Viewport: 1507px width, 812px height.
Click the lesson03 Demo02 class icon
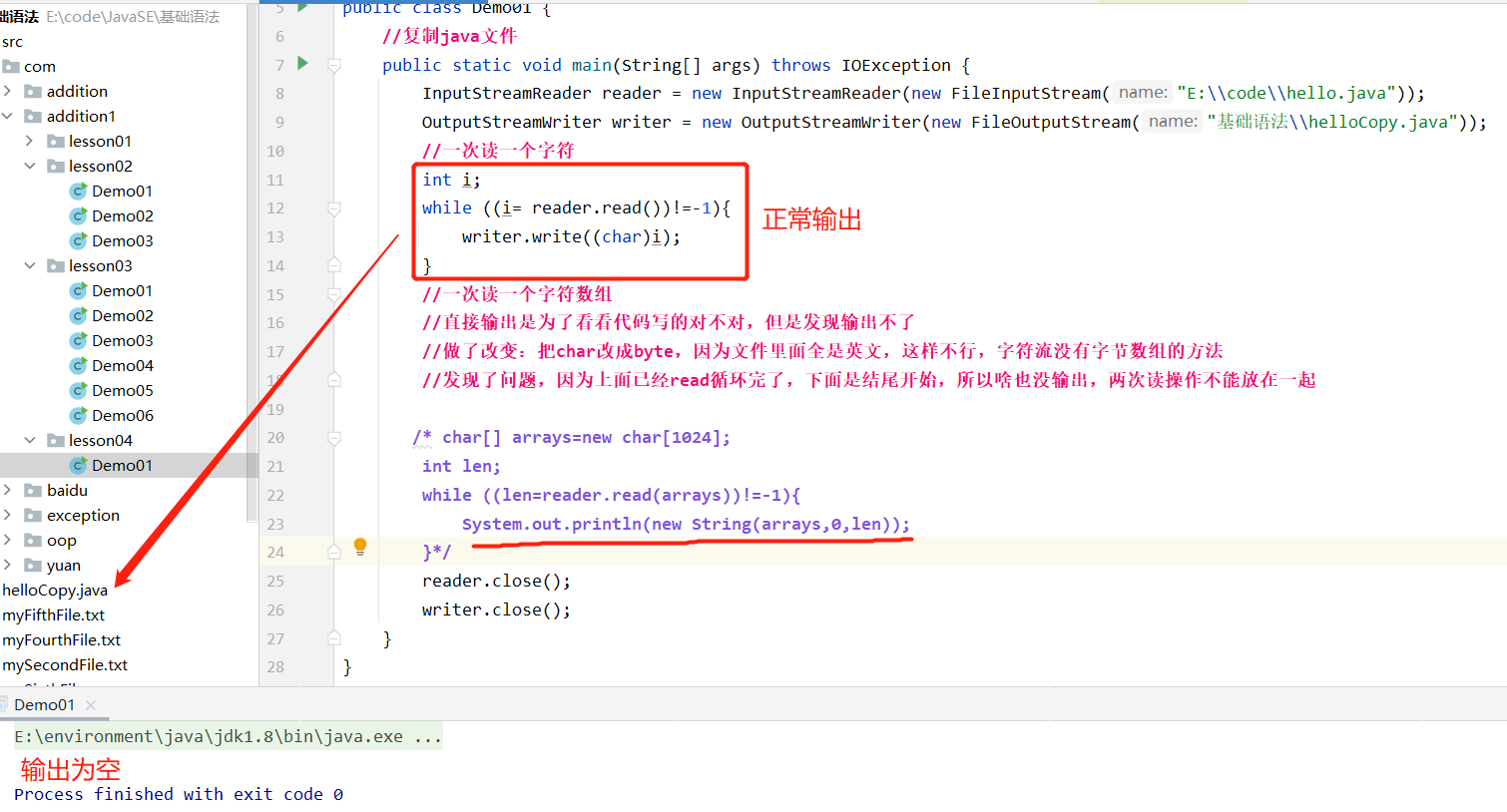(x=78, y=315)
